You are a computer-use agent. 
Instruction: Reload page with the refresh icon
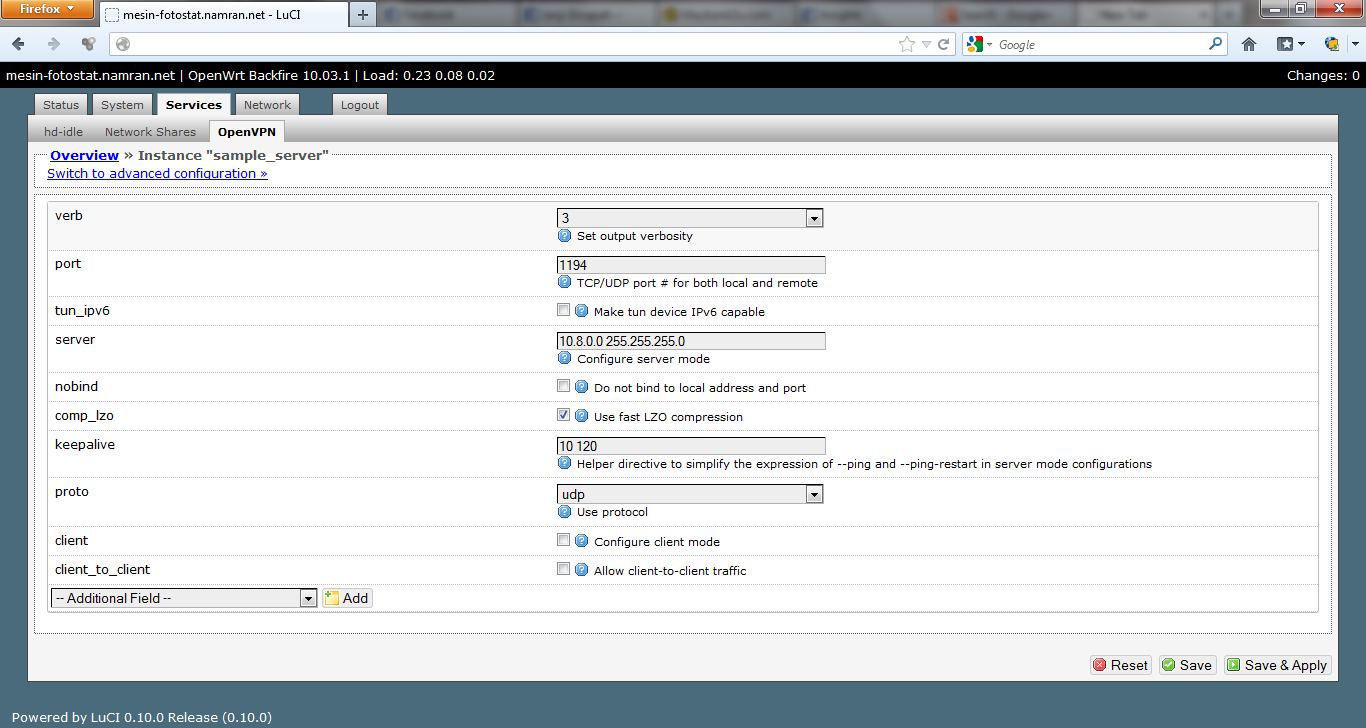click(x=943, y=44)
